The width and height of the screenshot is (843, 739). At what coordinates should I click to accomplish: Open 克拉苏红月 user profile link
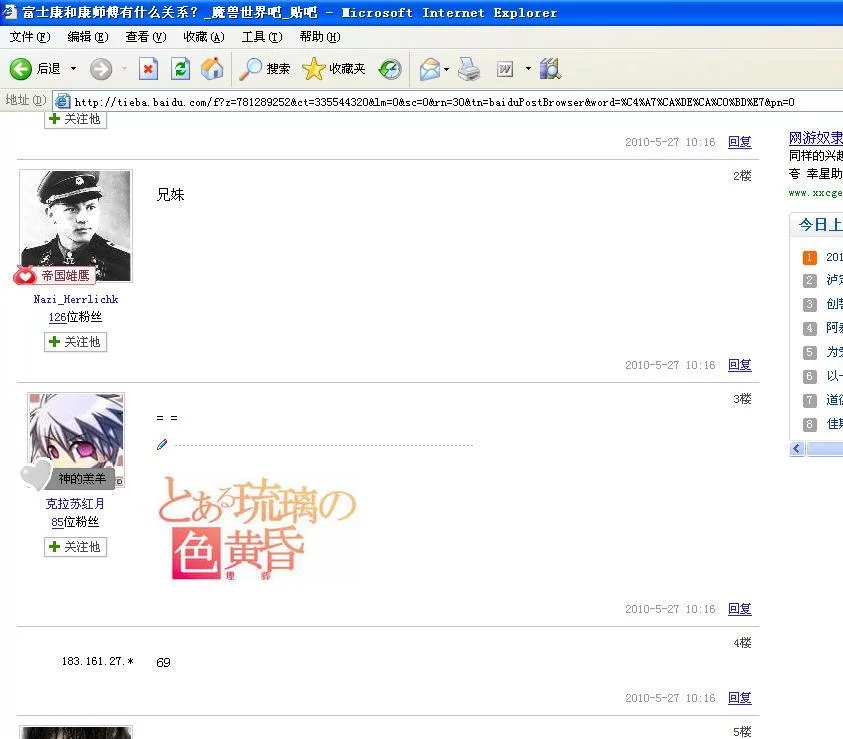click(x=75, y=504)
